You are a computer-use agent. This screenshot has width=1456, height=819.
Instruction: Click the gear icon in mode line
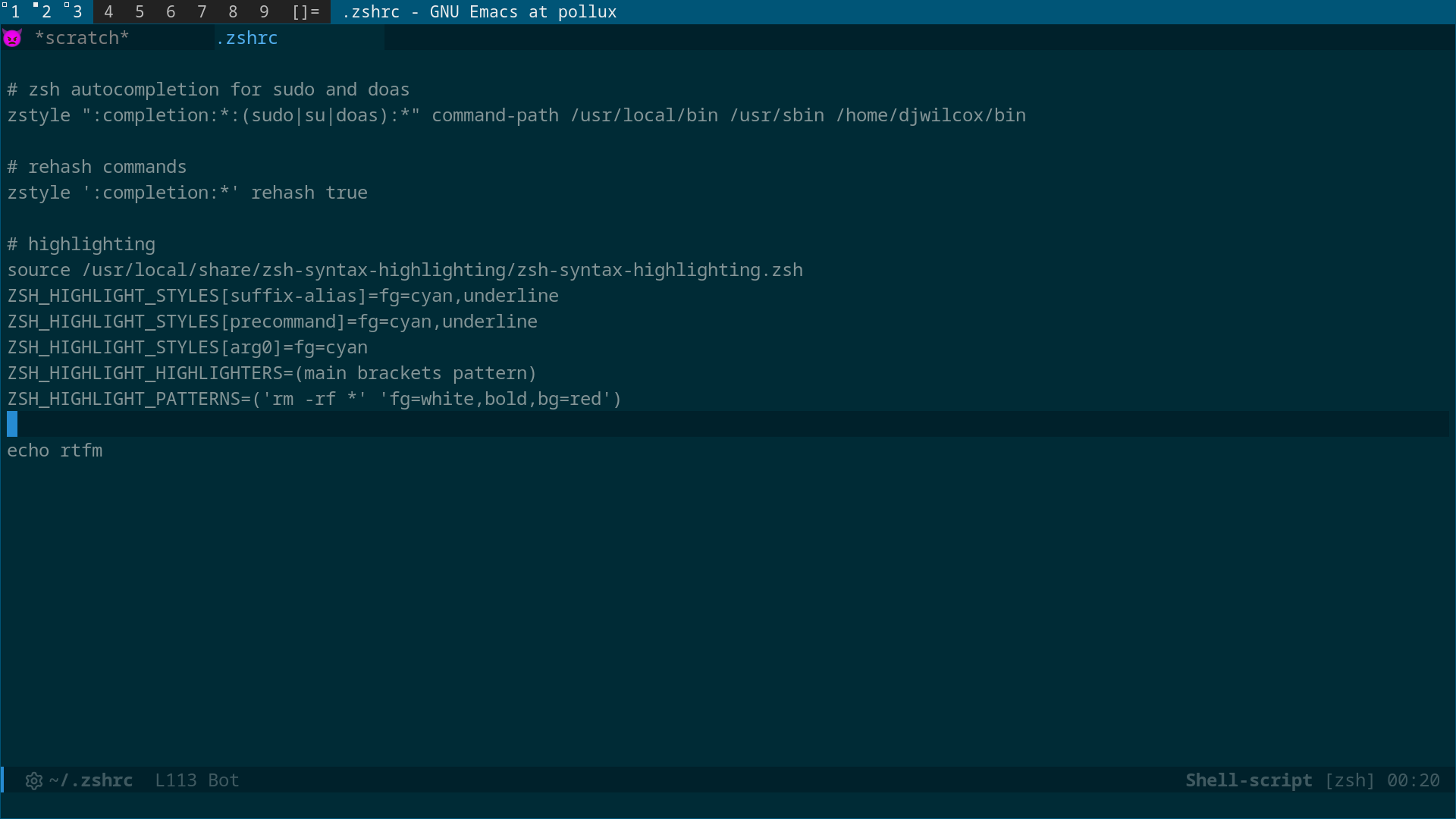(x=33, y=780)
